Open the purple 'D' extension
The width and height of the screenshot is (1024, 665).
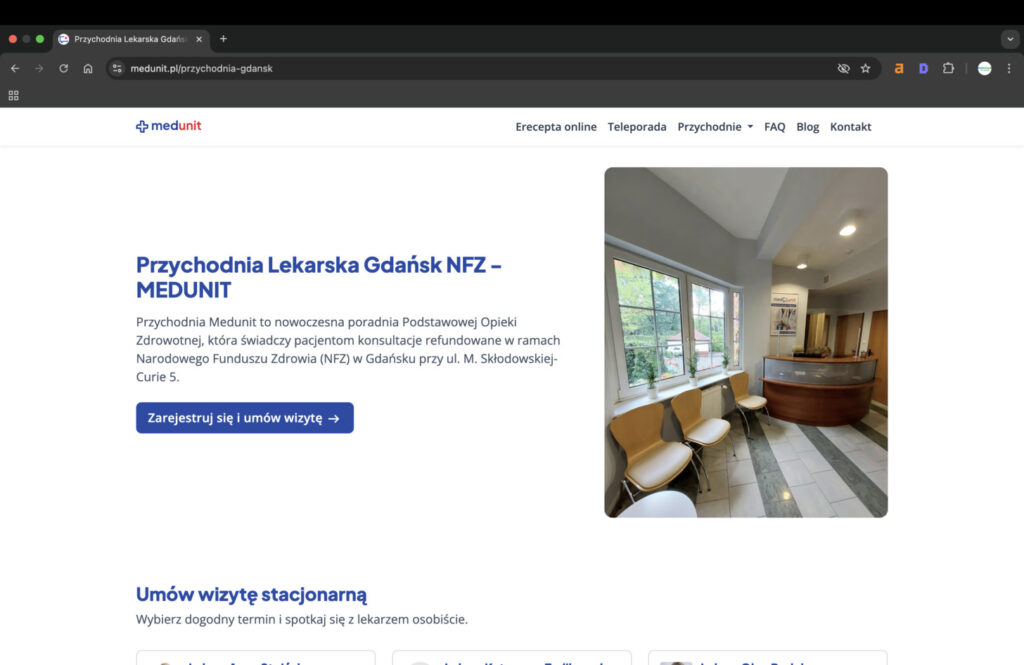[x=923, y=69]
